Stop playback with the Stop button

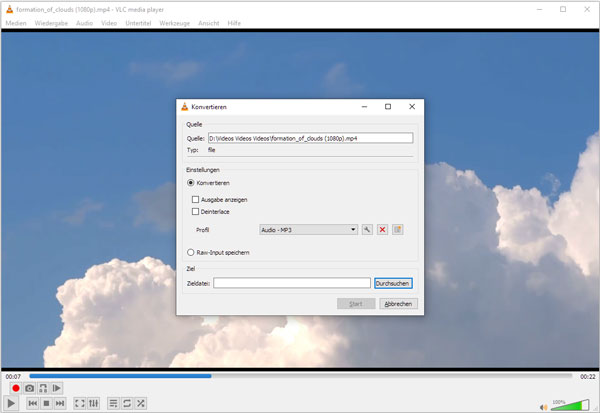46,403
